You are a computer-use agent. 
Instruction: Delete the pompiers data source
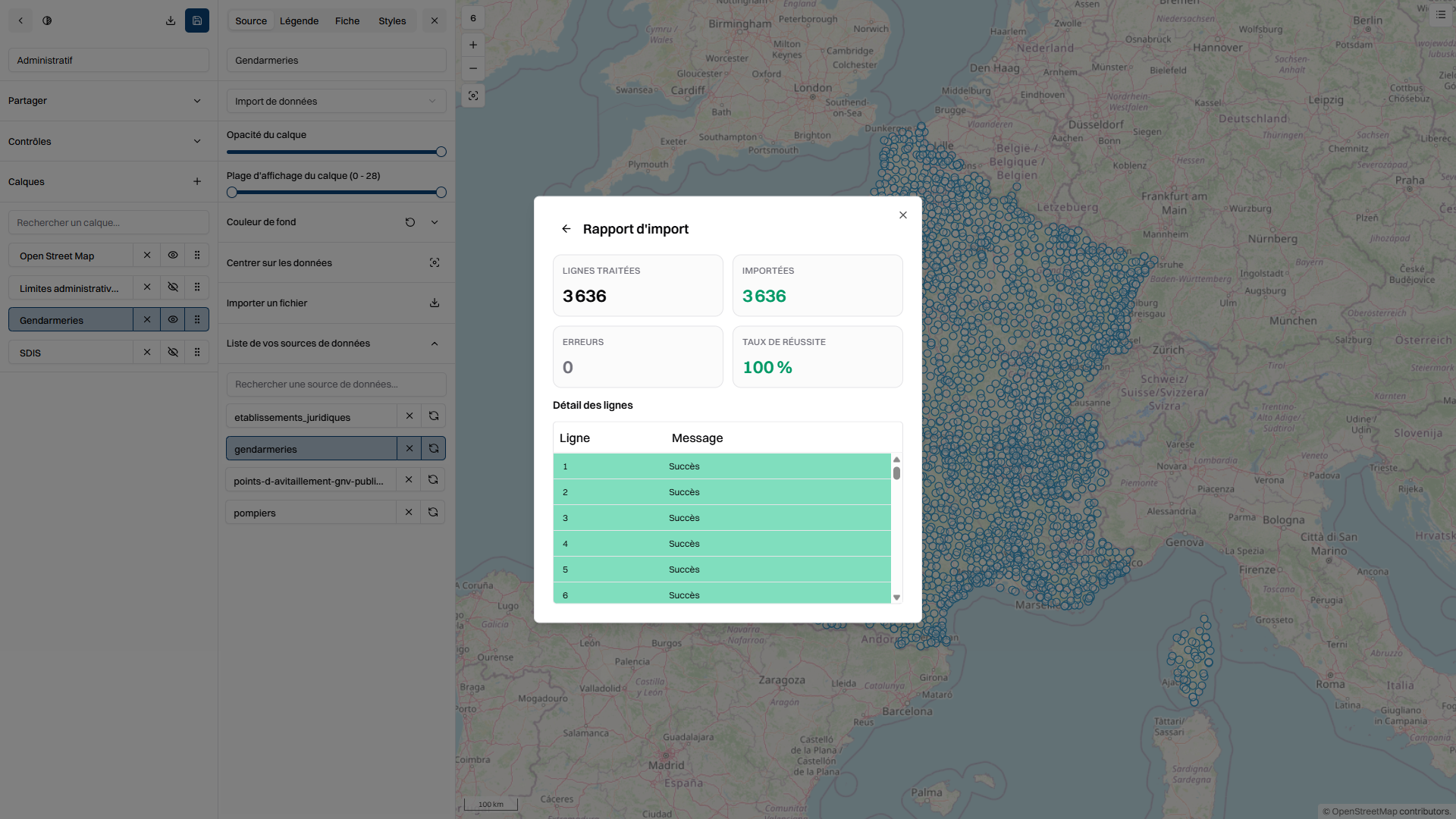pos(409,512)
